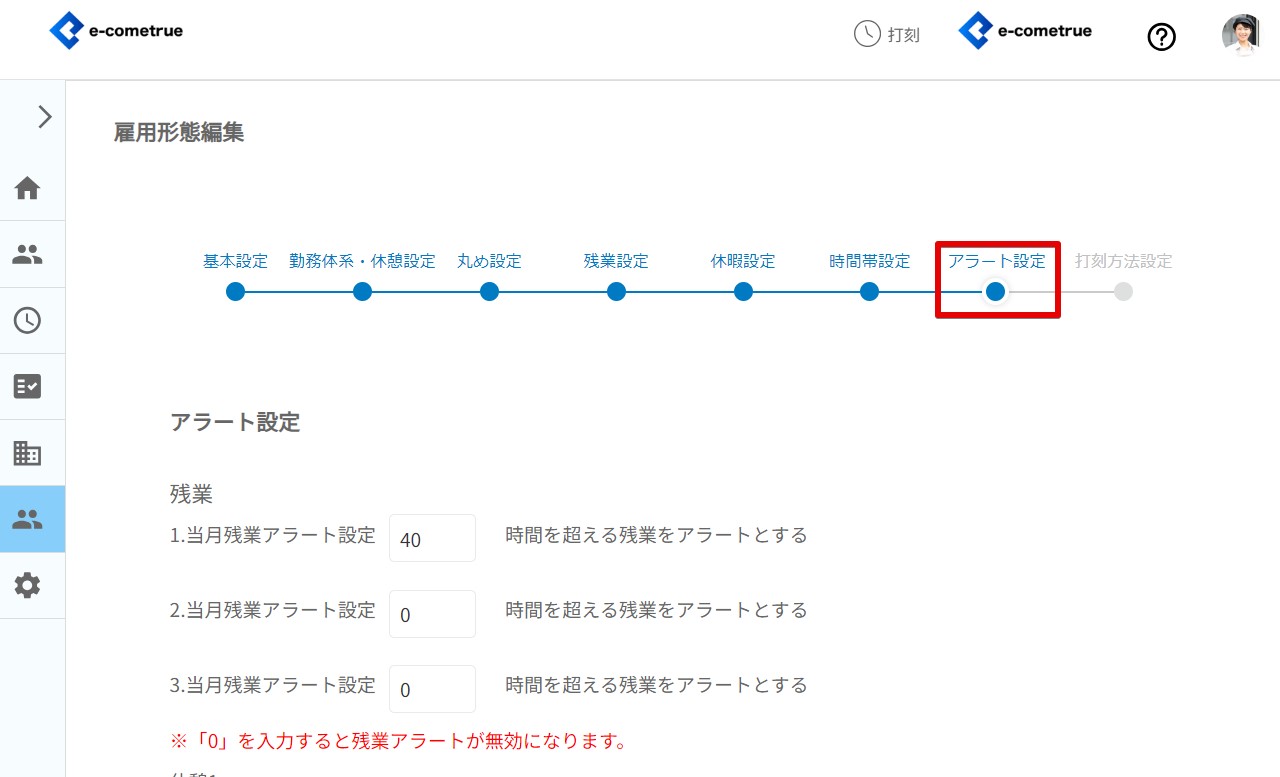The height and width of the screenshot is (777, 1280).
Task: Click the first overtime alert field showing 40
Action: pyautogui.click(x=432, y=539)
